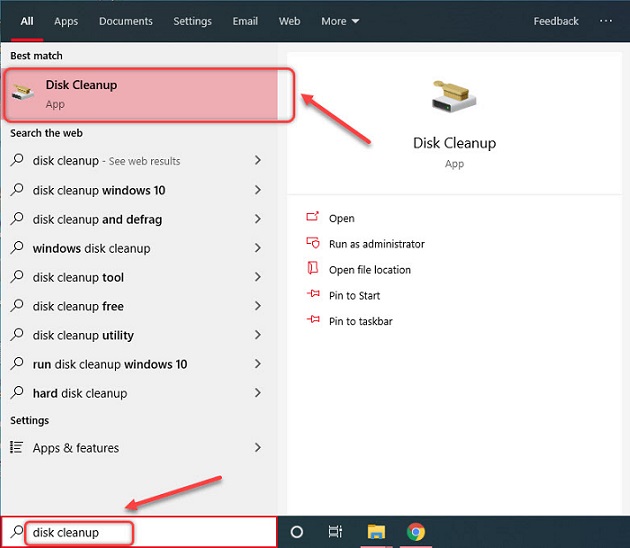Click the magnifier beside 'disk cleanup tool'

tap(17, 277)
